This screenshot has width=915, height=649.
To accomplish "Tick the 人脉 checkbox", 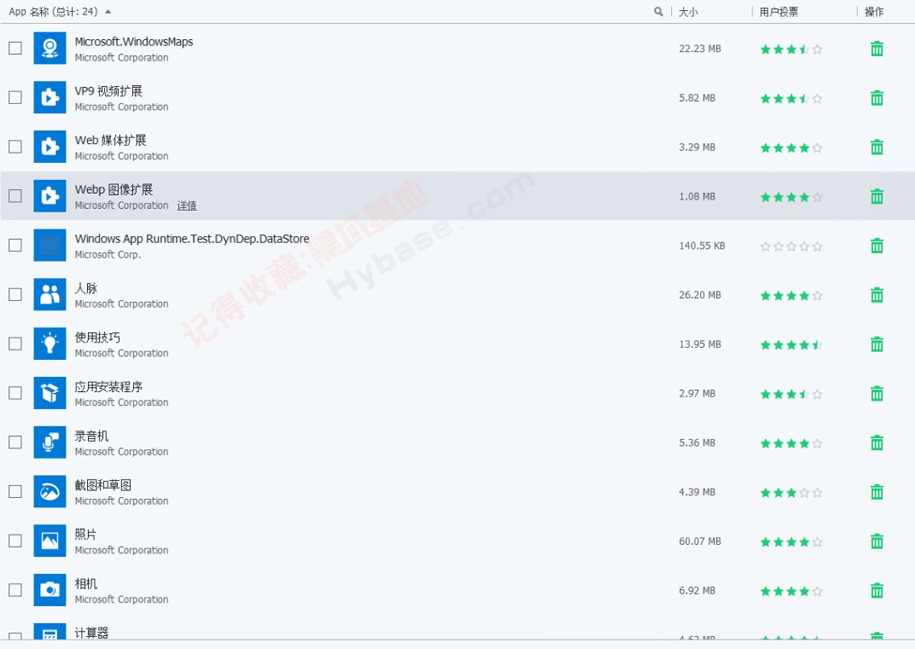I will click(15, 294).
